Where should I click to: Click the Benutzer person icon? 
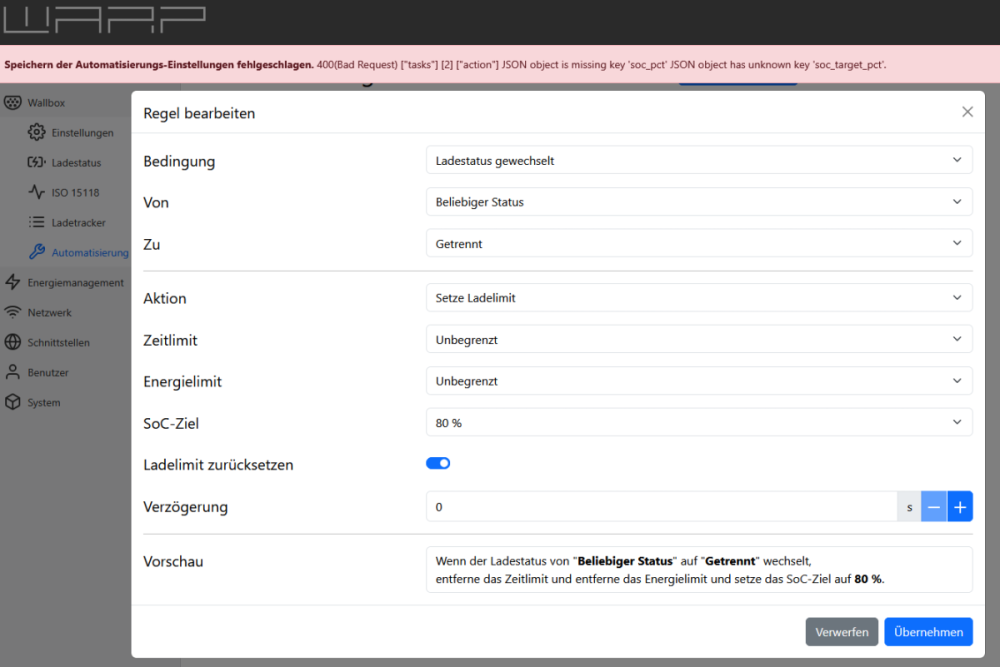(x=13, y=372)
